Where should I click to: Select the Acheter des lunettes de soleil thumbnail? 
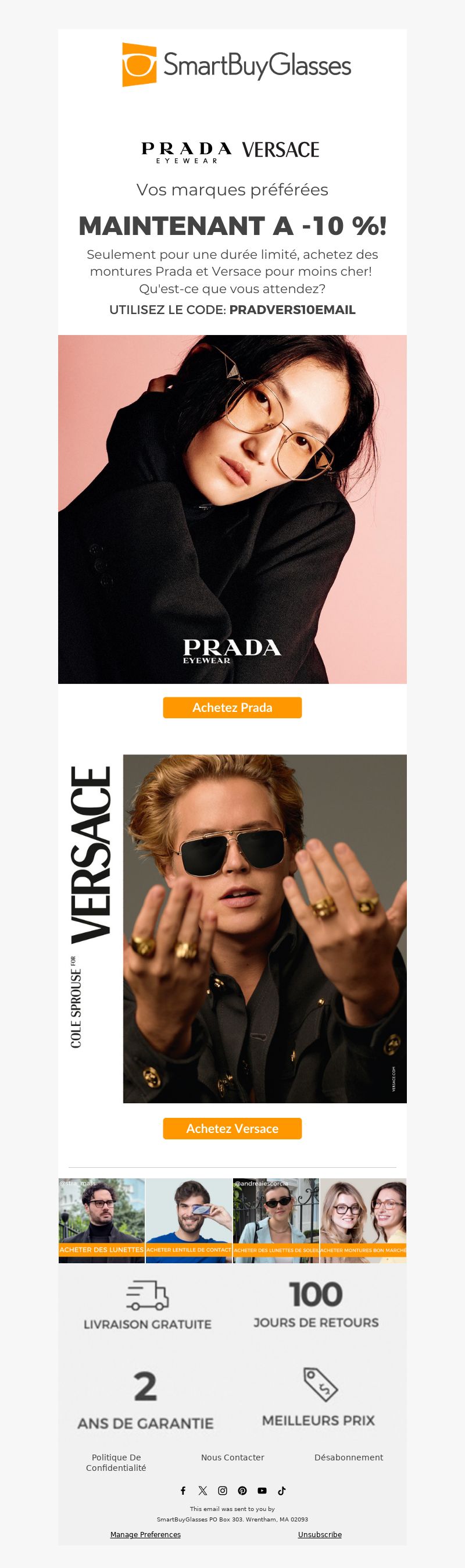point(276,1221)
